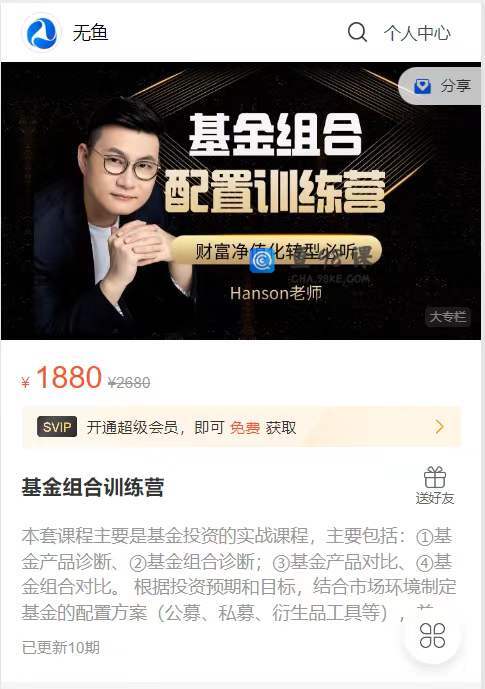Open the 无鱼 blue logo avatar
This screenshot has width=485, height=689.
point(41,33)
